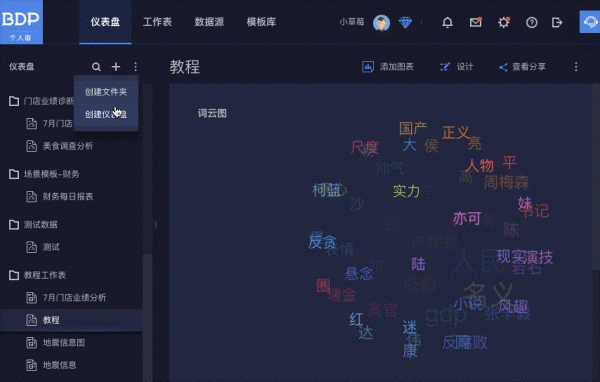The image size is (600, 382).
Task: Click the word 悬念 in word cloud
Action: (359, 274)
